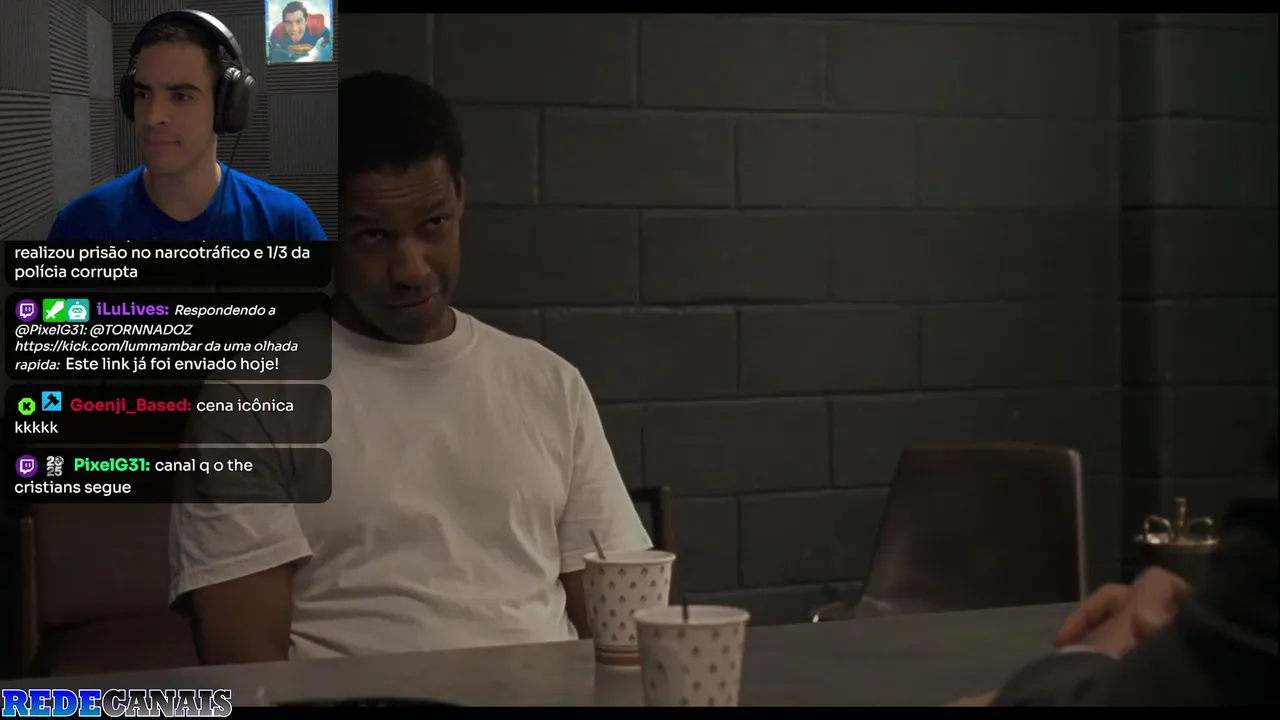
Task: Open iLuLives username in chat
Action: pos(132,310)
